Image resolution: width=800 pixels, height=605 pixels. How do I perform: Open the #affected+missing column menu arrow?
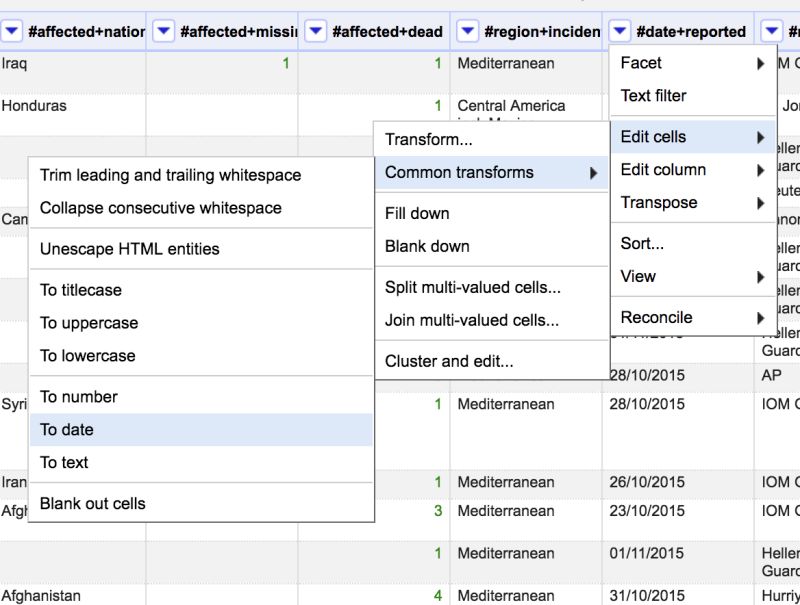click(x=163, y=31)
